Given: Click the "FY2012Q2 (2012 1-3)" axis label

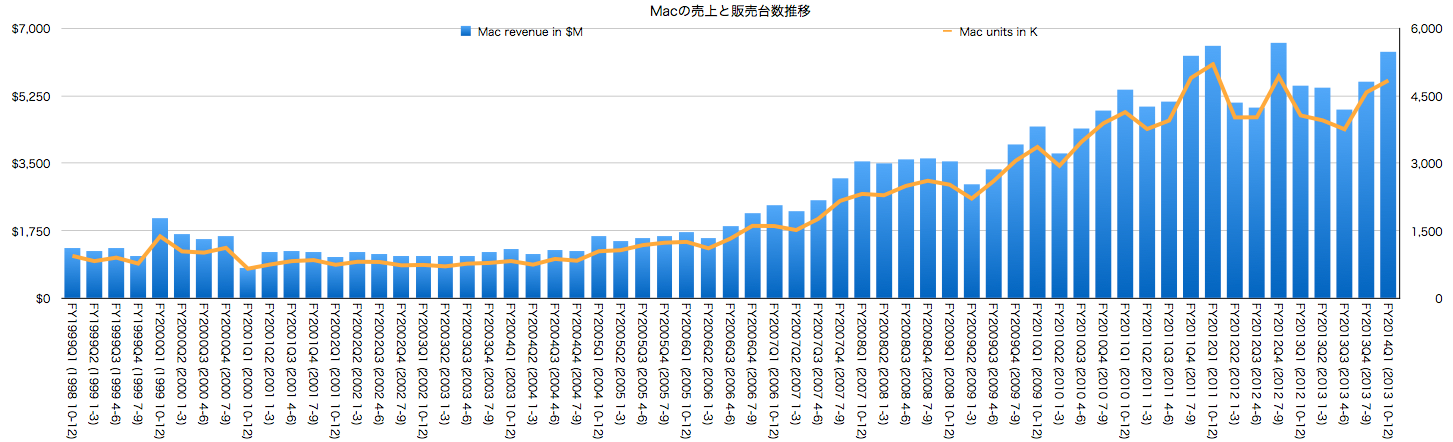Looking at the screenshot, I should (1236, 362).
